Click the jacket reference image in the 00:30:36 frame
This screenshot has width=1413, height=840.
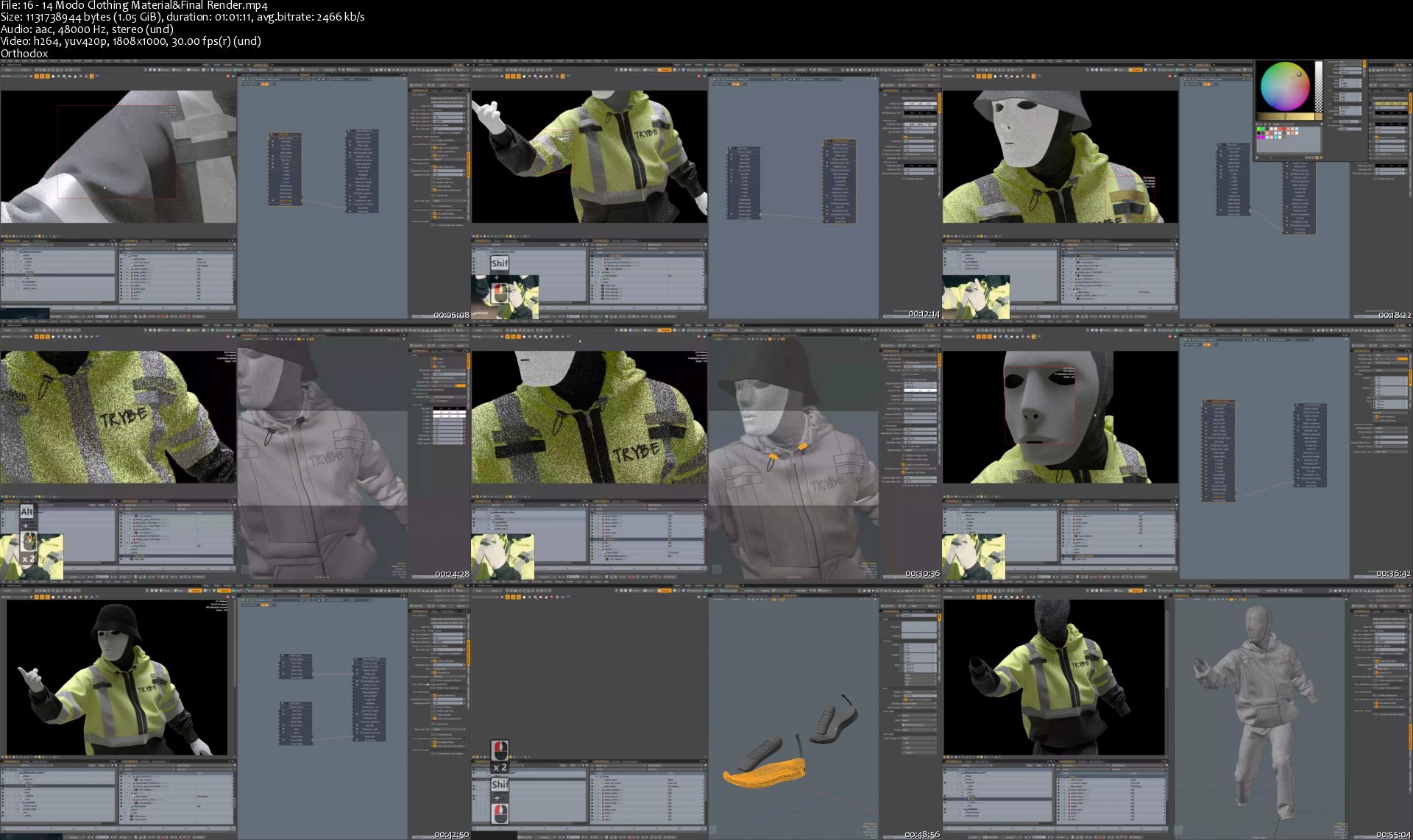[503, 557]
